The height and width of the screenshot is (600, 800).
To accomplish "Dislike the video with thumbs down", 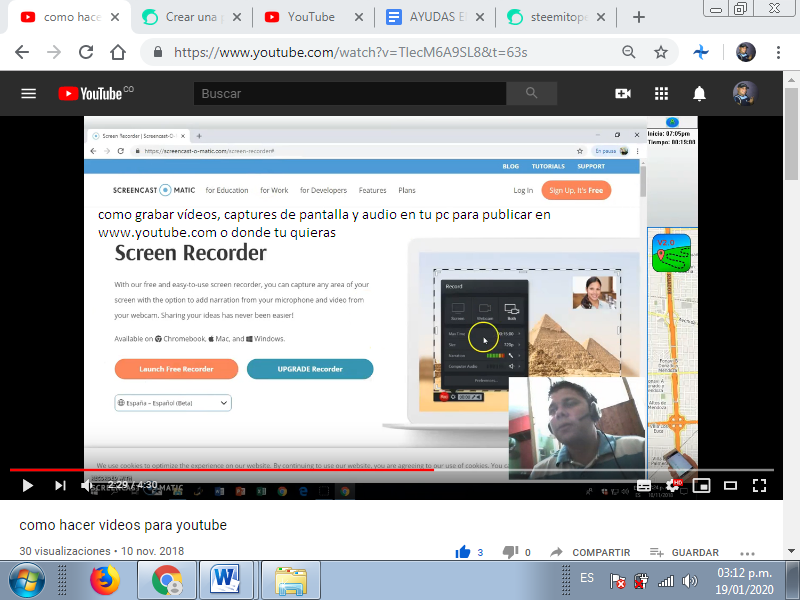I will pyautogui.click(x=510, y=552).
